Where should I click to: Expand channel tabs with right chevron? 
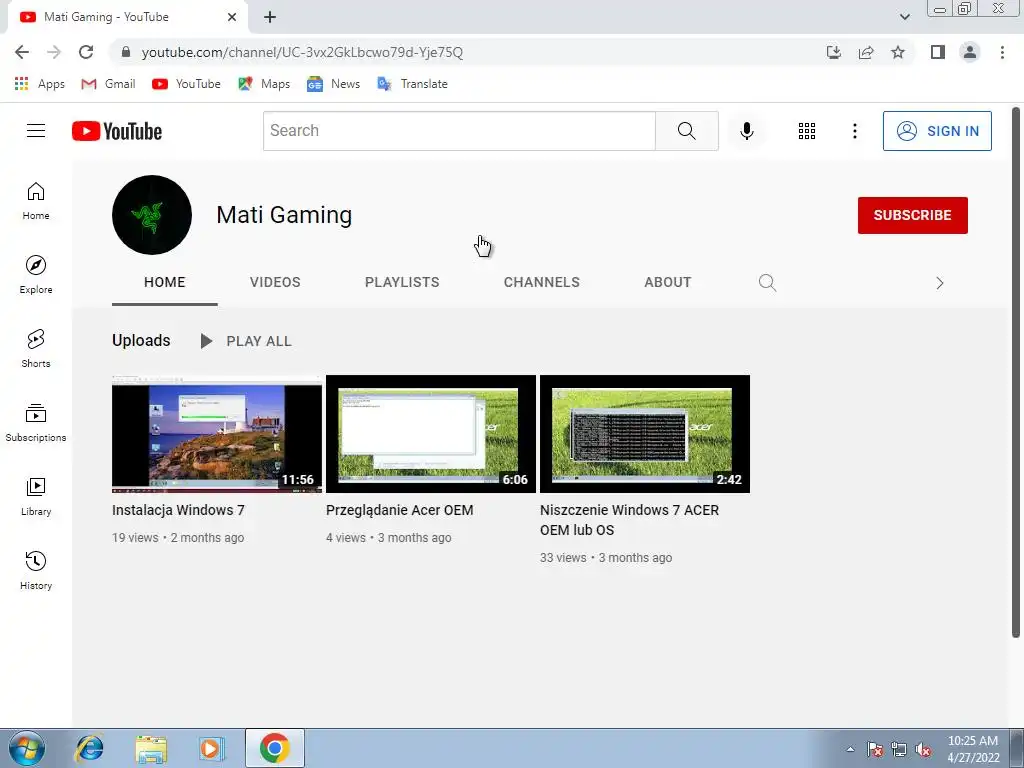click(940, 283)
